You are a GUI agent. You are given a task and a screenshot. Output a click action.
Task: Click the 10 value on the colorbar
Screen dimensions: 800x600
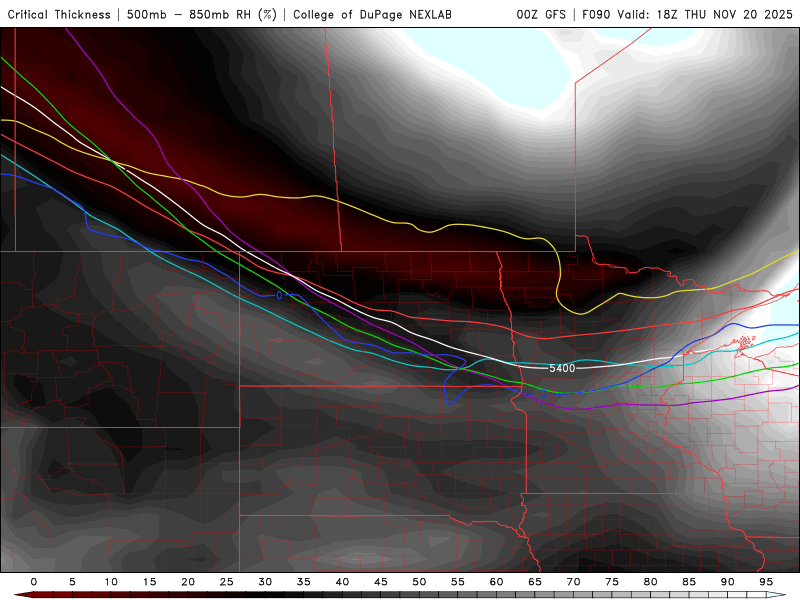pos(111,582)
